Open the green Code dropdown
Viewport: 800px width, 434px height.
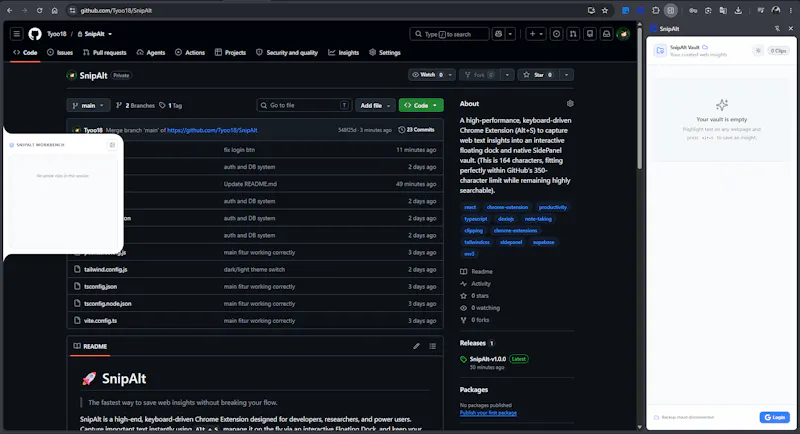tap(421, 106)
